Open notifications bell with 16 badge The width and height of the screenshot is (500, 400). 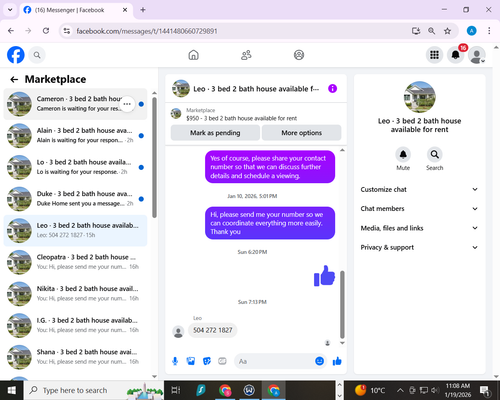point(456,55)
